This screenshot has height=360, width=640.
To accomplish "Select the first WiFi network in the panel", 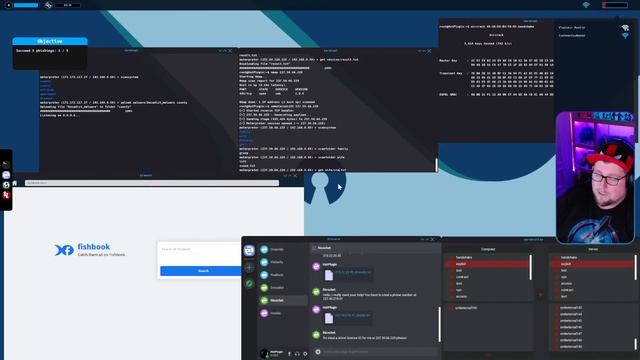I will (594, 27).
